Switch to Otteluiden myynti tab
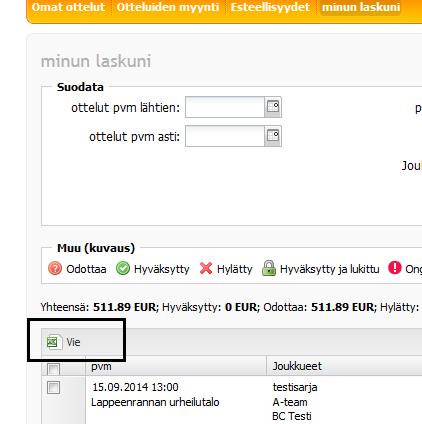The width and height of the screenshot is (422, 424). point(168,7)
